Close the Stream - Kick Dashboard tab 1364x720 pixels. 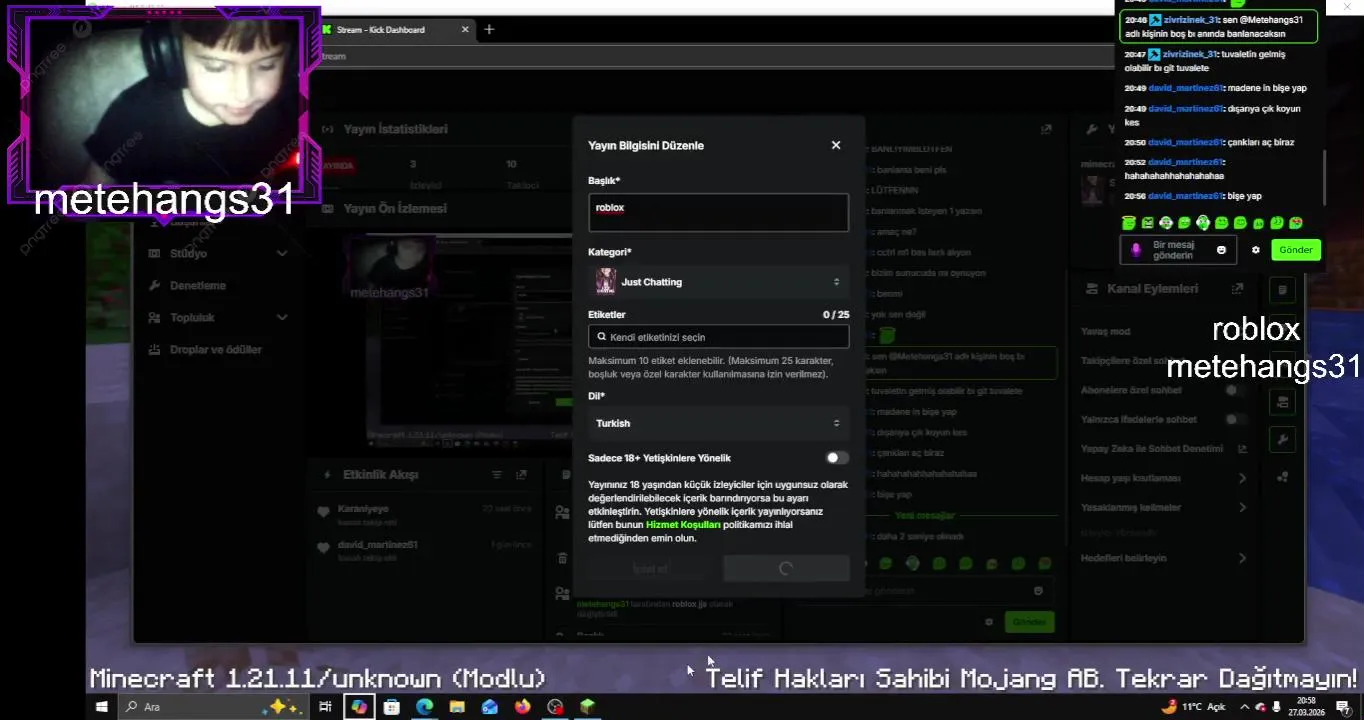(x=465, y=30)
